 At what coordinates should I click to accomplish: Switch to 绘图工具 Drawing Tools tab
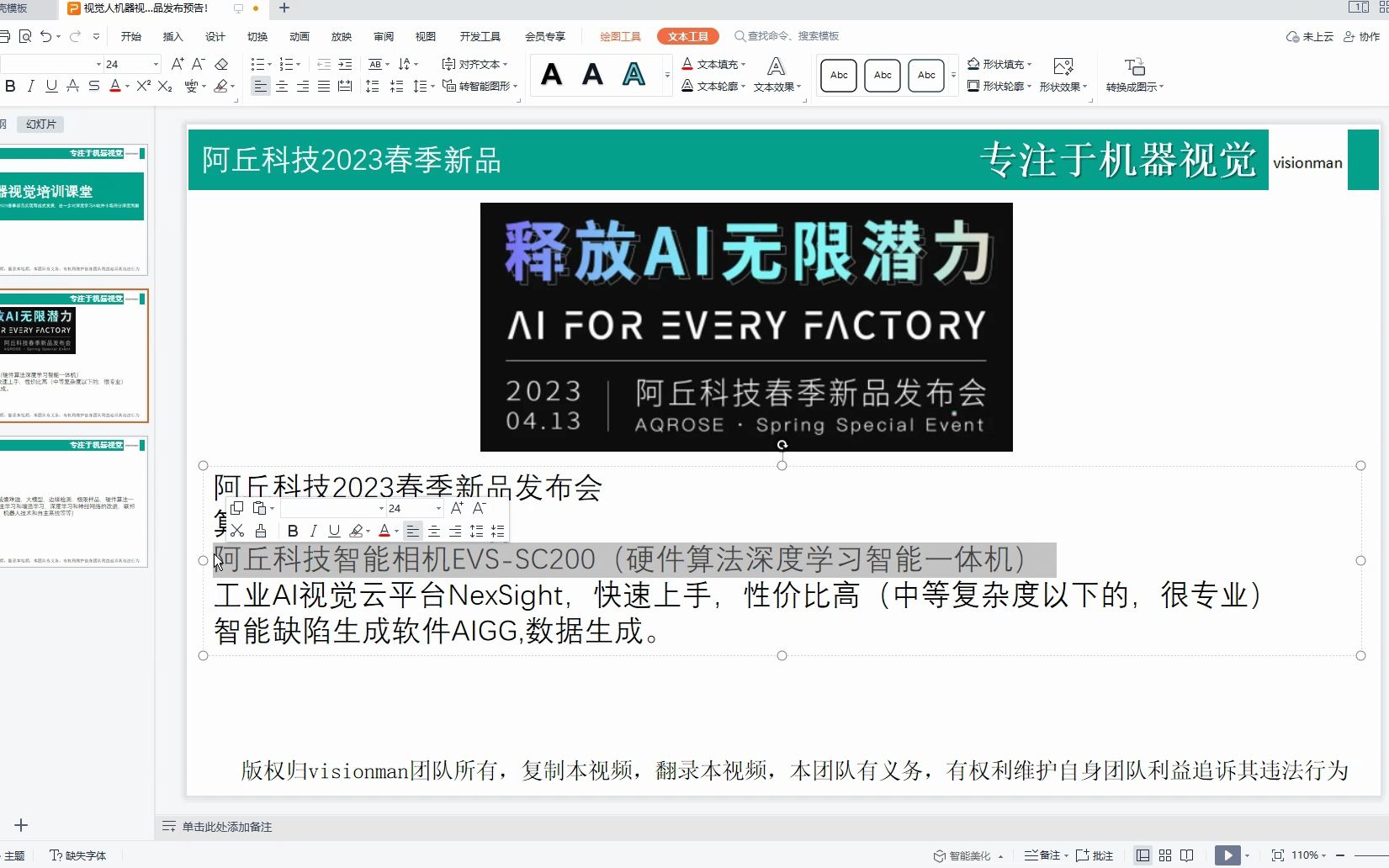(x=620, y=36)
